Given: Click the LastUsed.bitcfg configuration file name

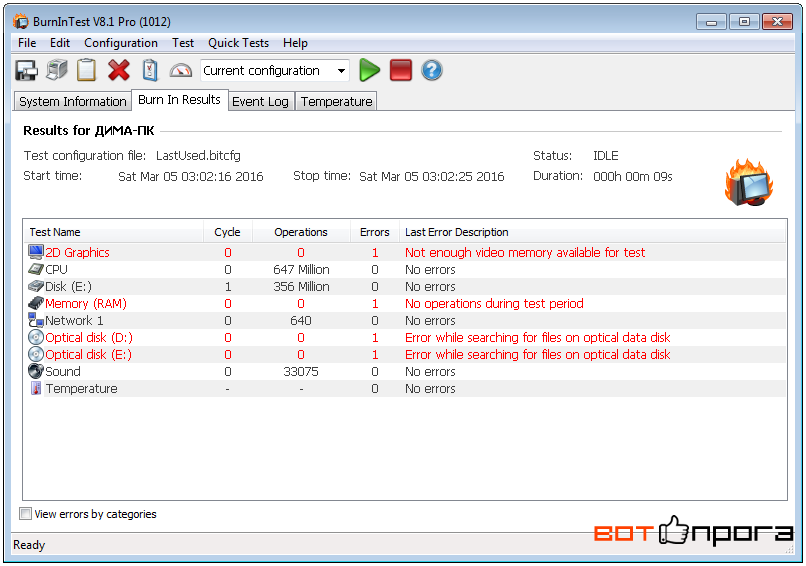Looking at the screenshot, I should pos(198,155).
